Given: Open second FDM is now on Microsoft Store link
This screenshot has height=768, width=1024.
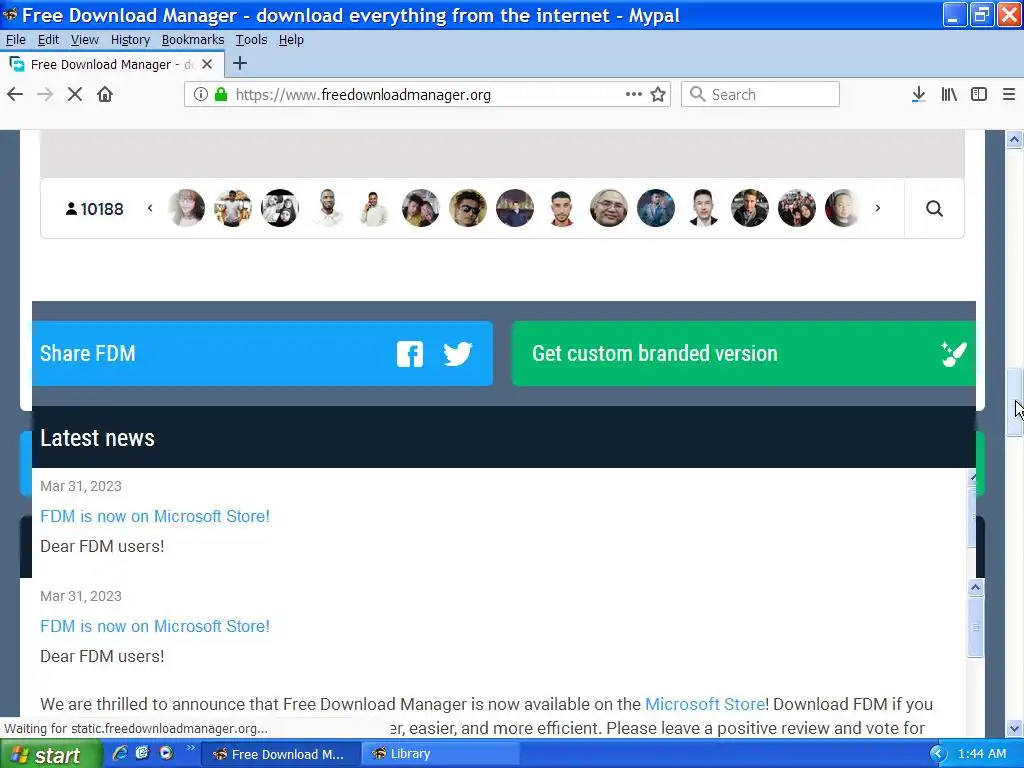Looking at the screenshot, I should click(155, 626).
